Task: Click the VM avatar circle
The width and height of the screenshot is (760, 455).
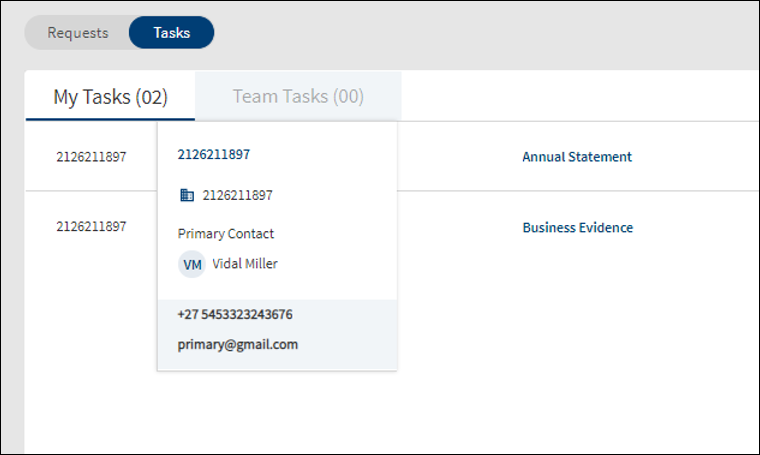Action: [192, 264]
